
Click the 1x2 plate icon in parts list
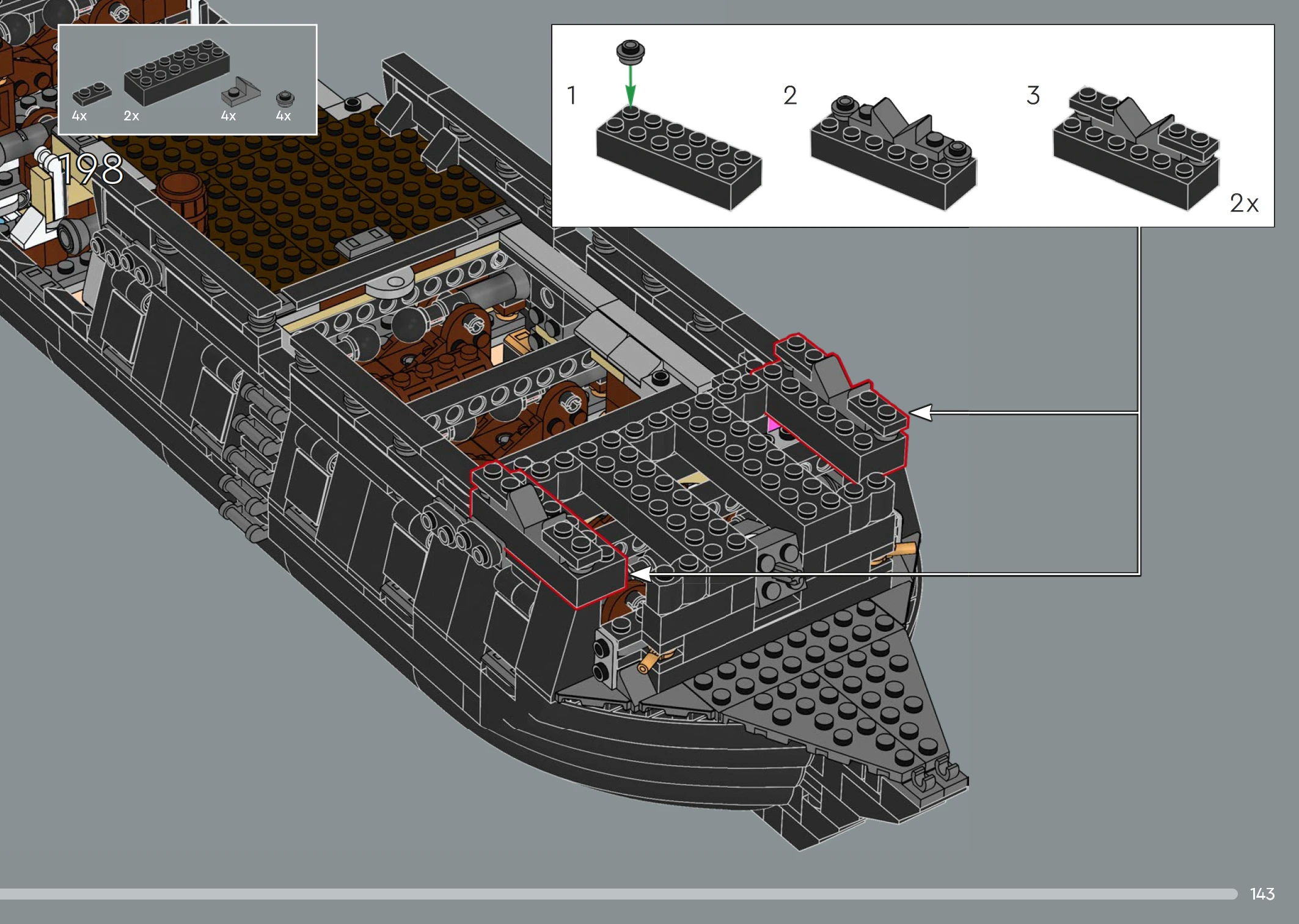92,94
